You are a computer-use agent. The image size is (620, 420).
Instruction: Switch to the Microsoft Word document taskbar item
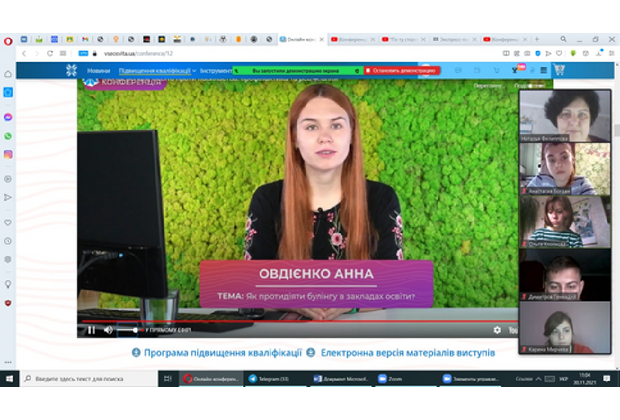341,379
